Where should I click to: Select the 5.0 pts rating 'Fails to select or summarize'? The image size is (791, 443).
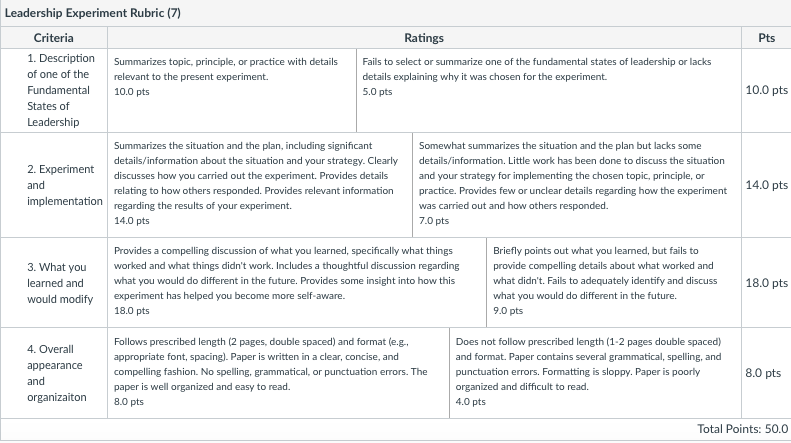point(549,91)
